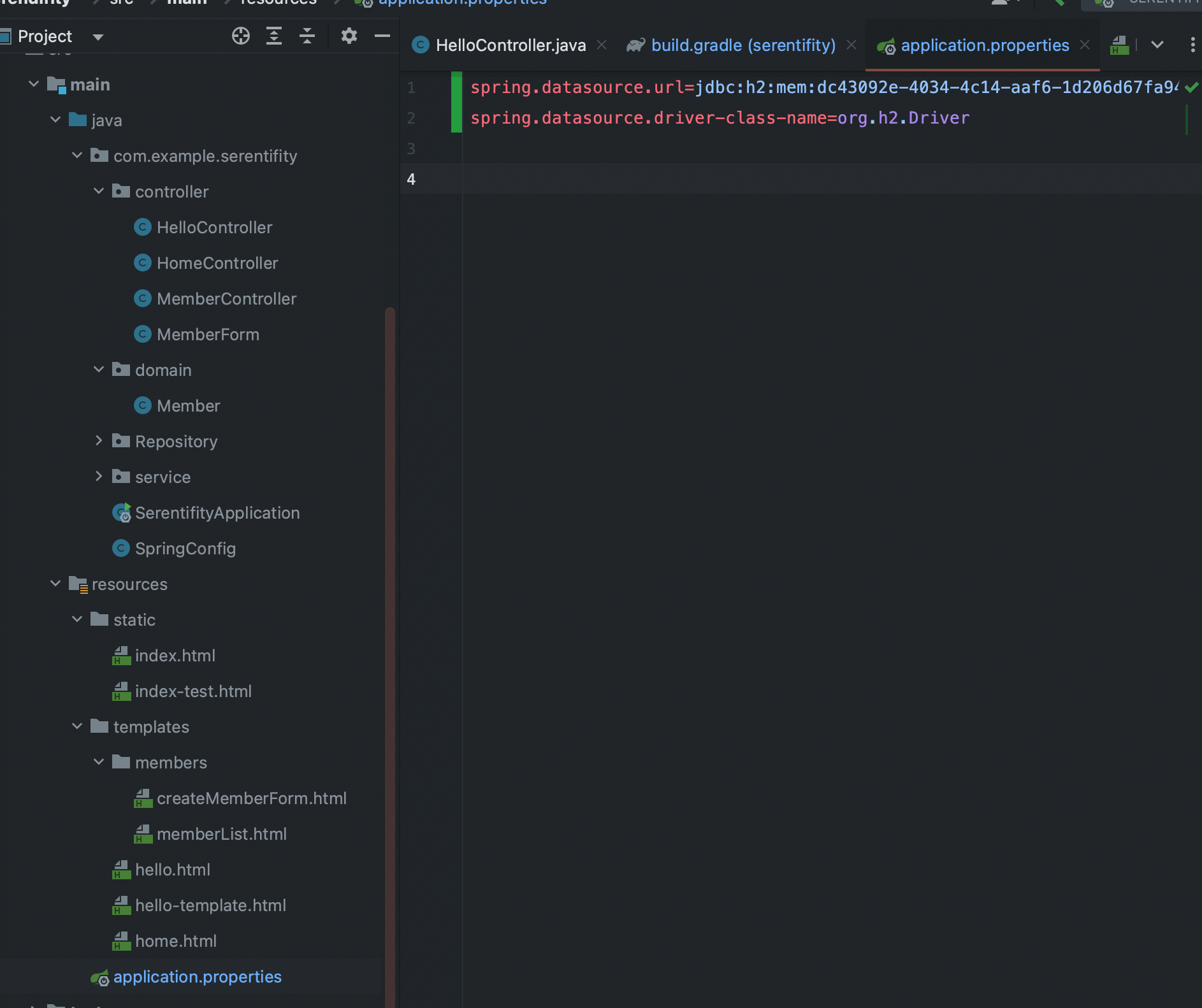The image size is (1202, 1008).
Task: Click the controller package label
Action: click(171, 192)
